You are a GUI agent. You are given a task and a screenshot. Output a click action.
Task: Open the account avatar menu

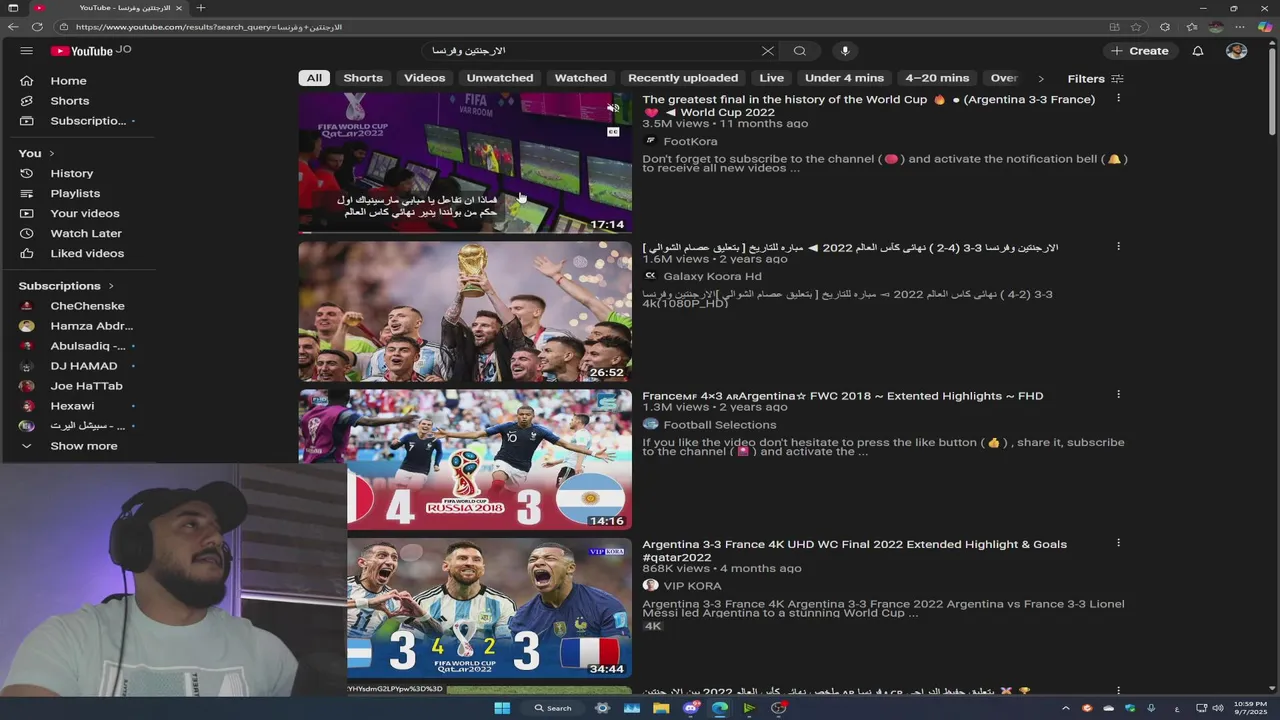click(1237, 51)
